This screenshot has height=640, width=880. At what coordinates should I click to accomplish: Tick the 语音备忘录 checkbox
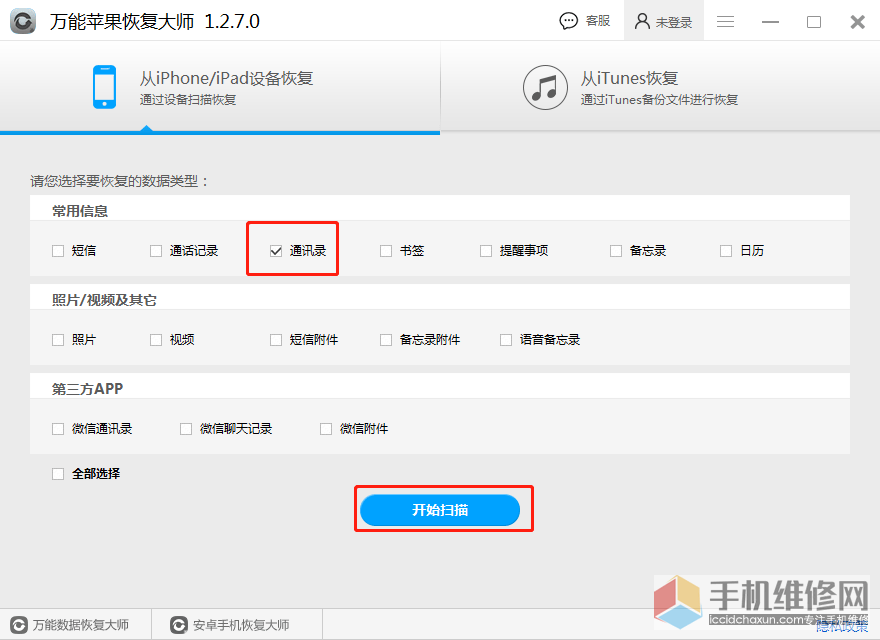[x=506, y=340]
